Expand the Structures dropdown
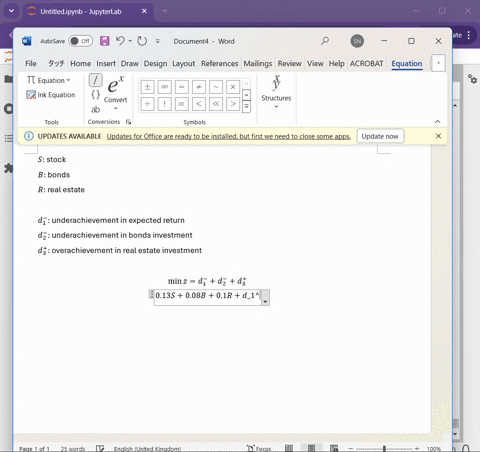The width and height of the screenshot is (480, 452). click(x=276, y=92)
